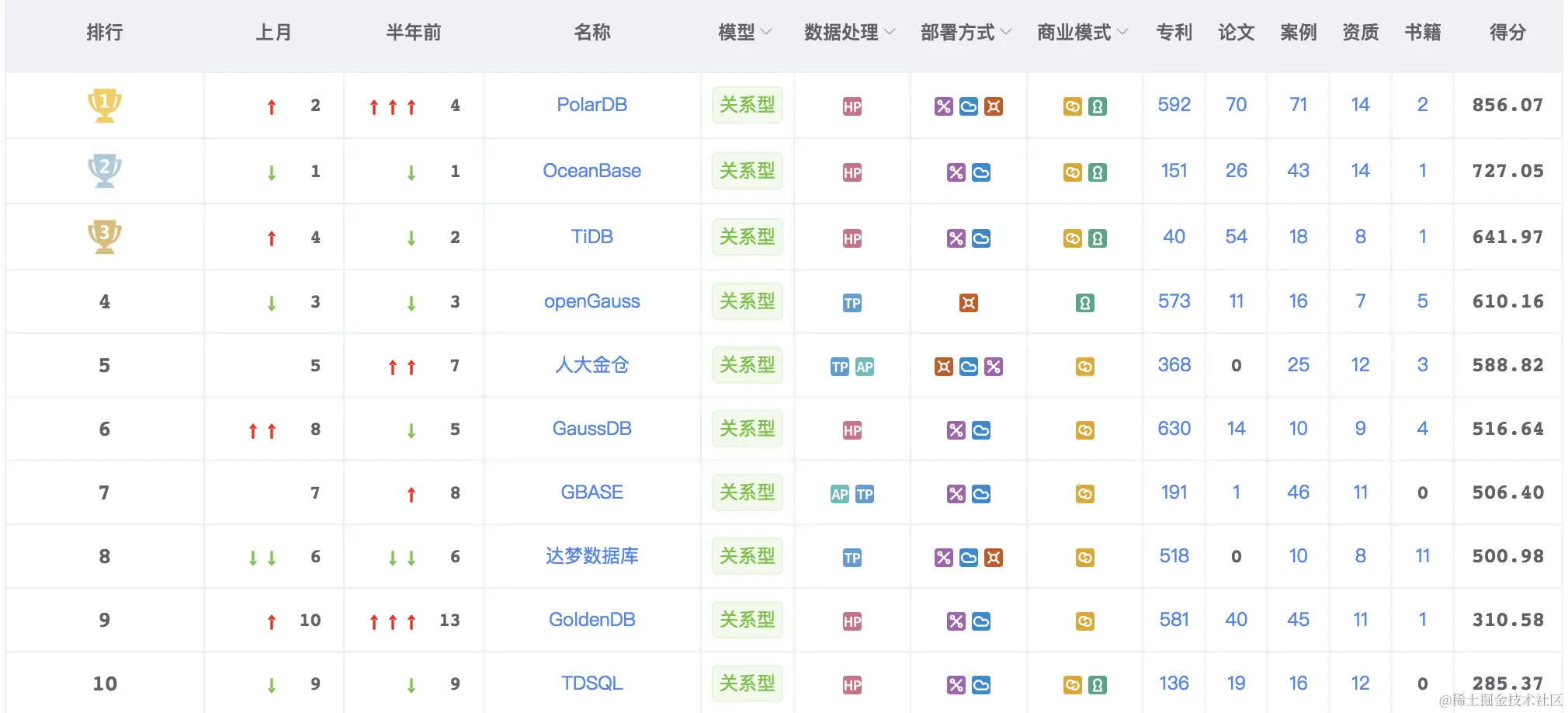Click the green business-model icon in the openGauss row
Viewport: 1568px width, 713px height.
(1085, 303)
